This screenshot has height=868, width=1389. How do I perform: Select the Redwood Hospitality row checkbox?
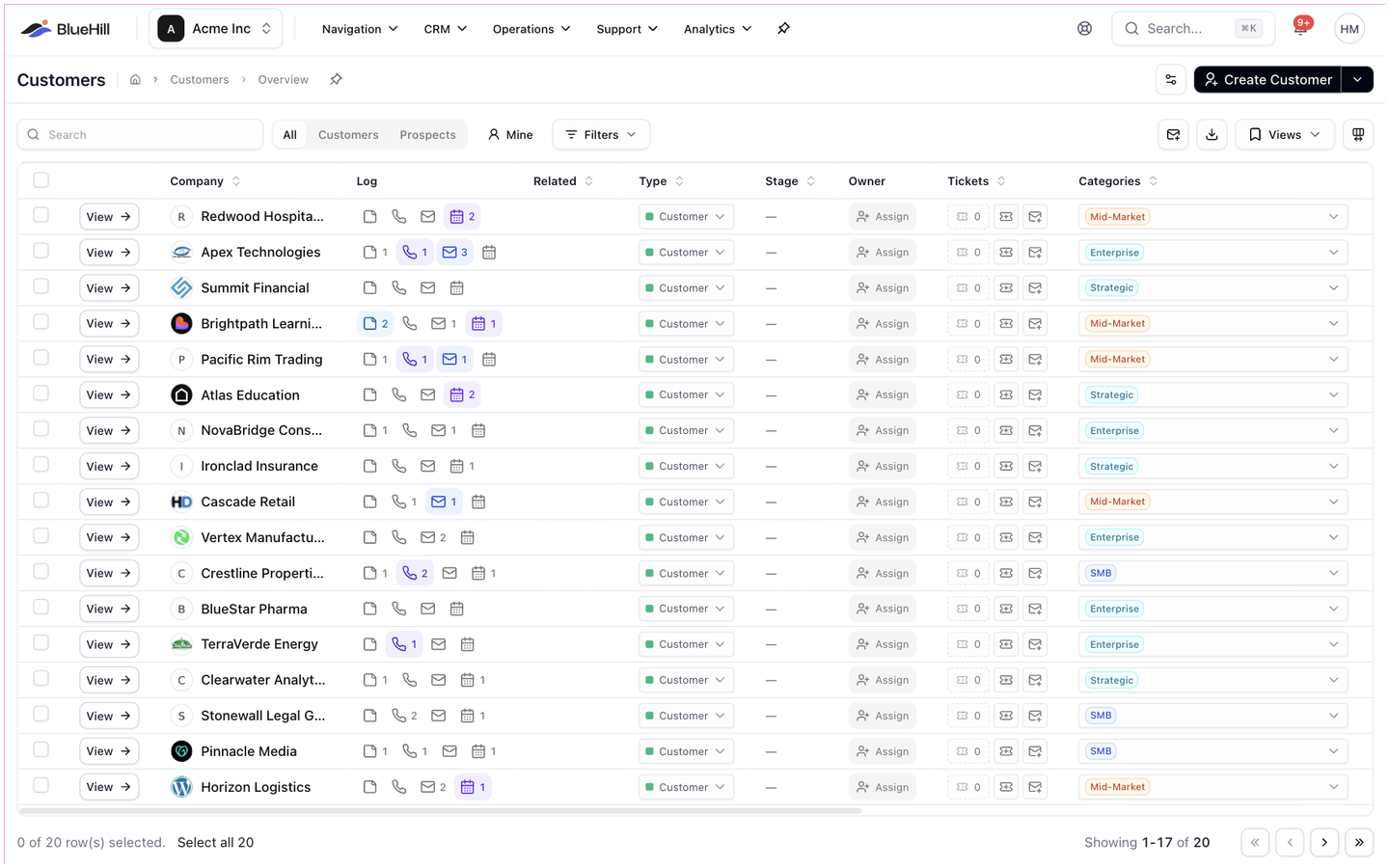pyautogui.click(x=41, y=215)
